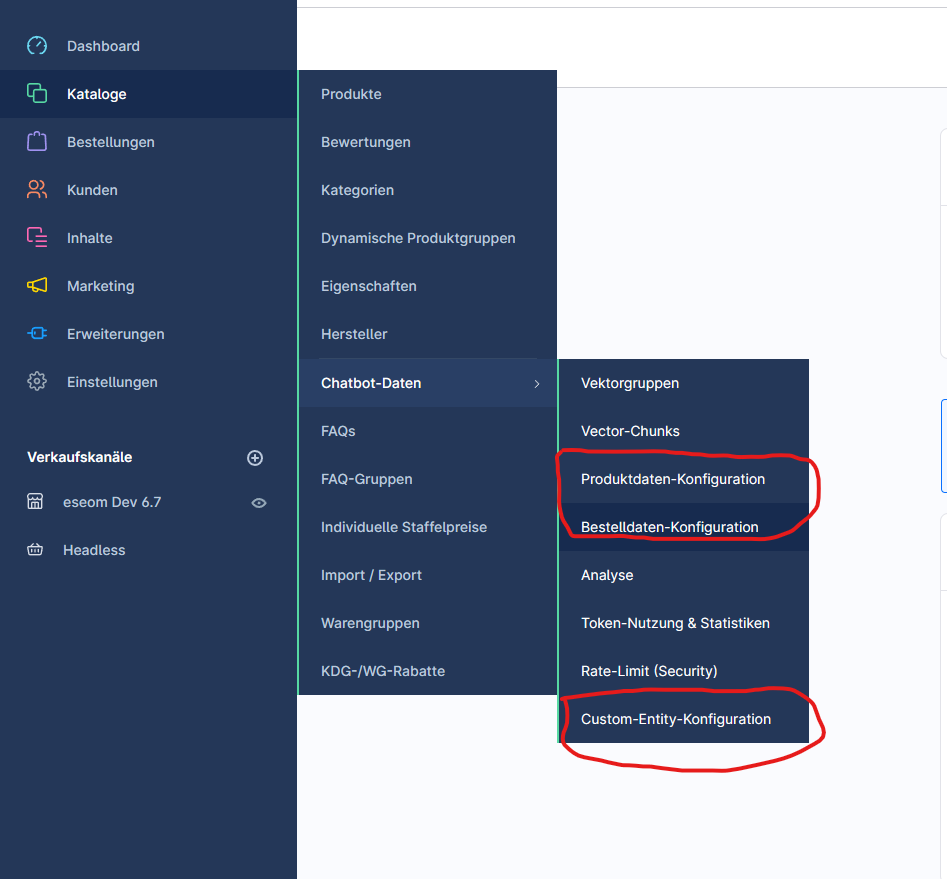Click the Kataloge icon in sidebar

coord(37,94)
